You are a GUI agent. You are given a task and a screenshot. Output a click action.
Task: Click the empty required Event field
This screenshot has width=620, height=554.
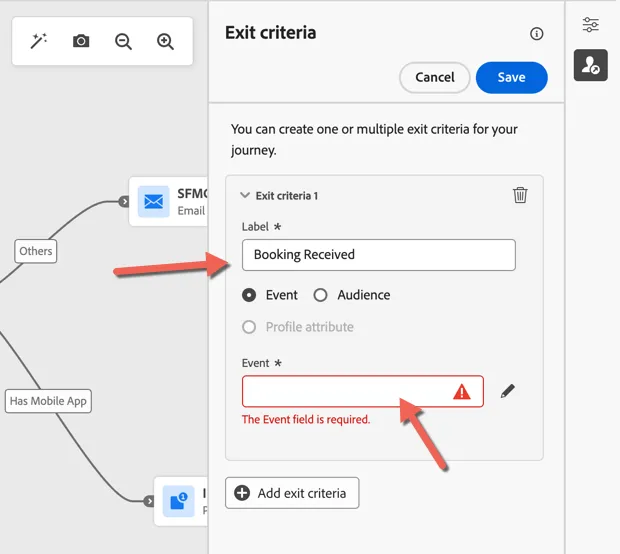point(363,391)
